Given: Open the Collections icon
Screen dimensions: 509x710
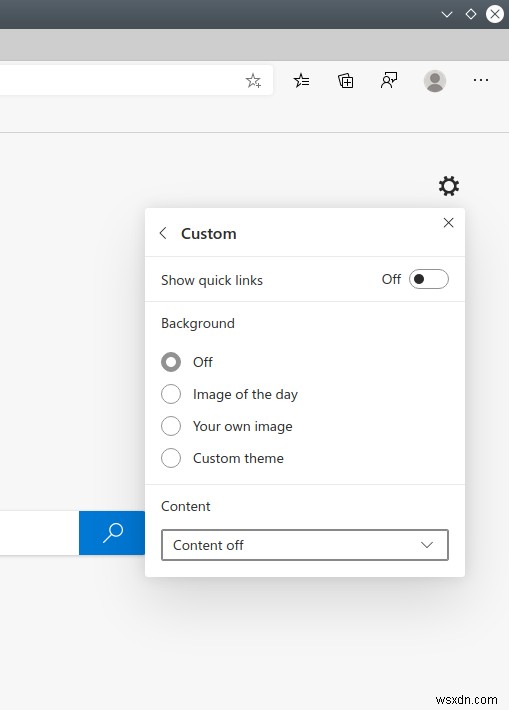Looking at the screenshot, I should pyautogui.click(x=346, y=81).
